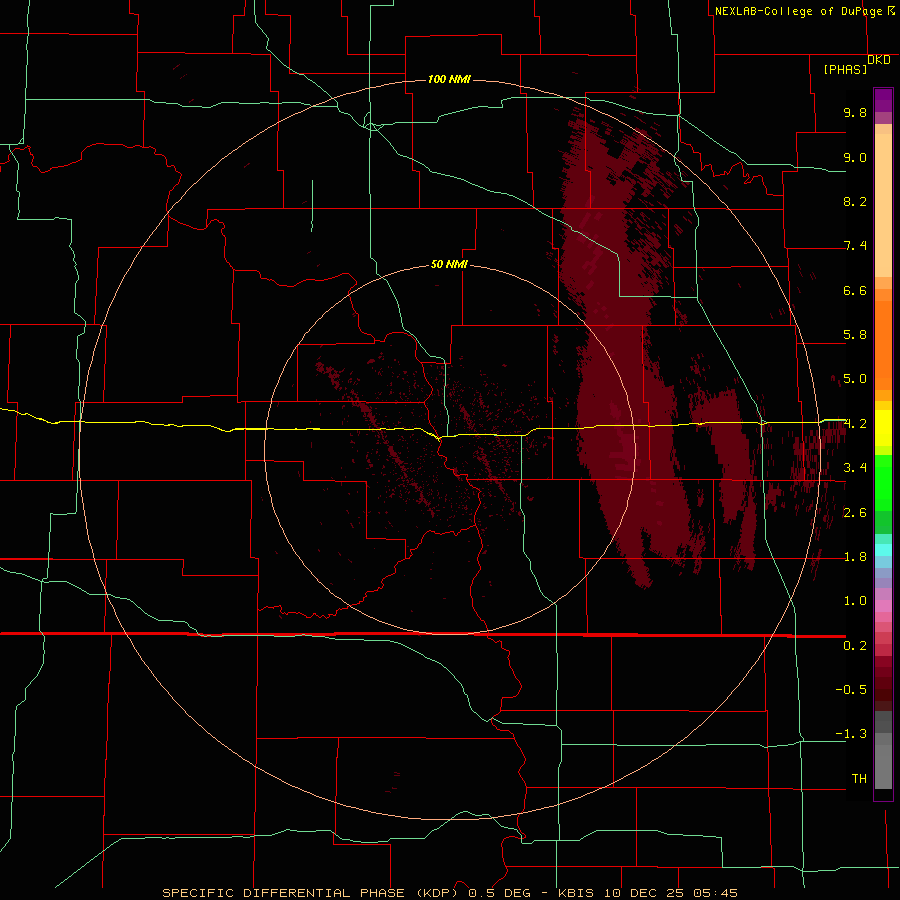Select the 1.8 scale value
Image resolution: width=900 pixels, height=900 pixels.
[x=855, y=557]
